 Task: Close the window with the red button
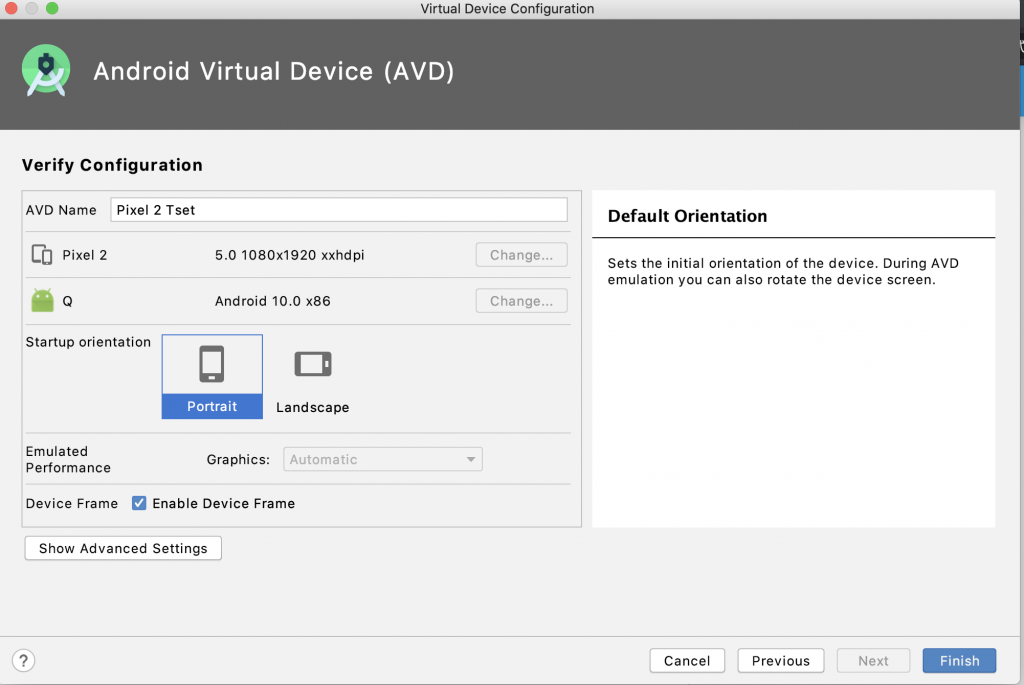point(11,8)
